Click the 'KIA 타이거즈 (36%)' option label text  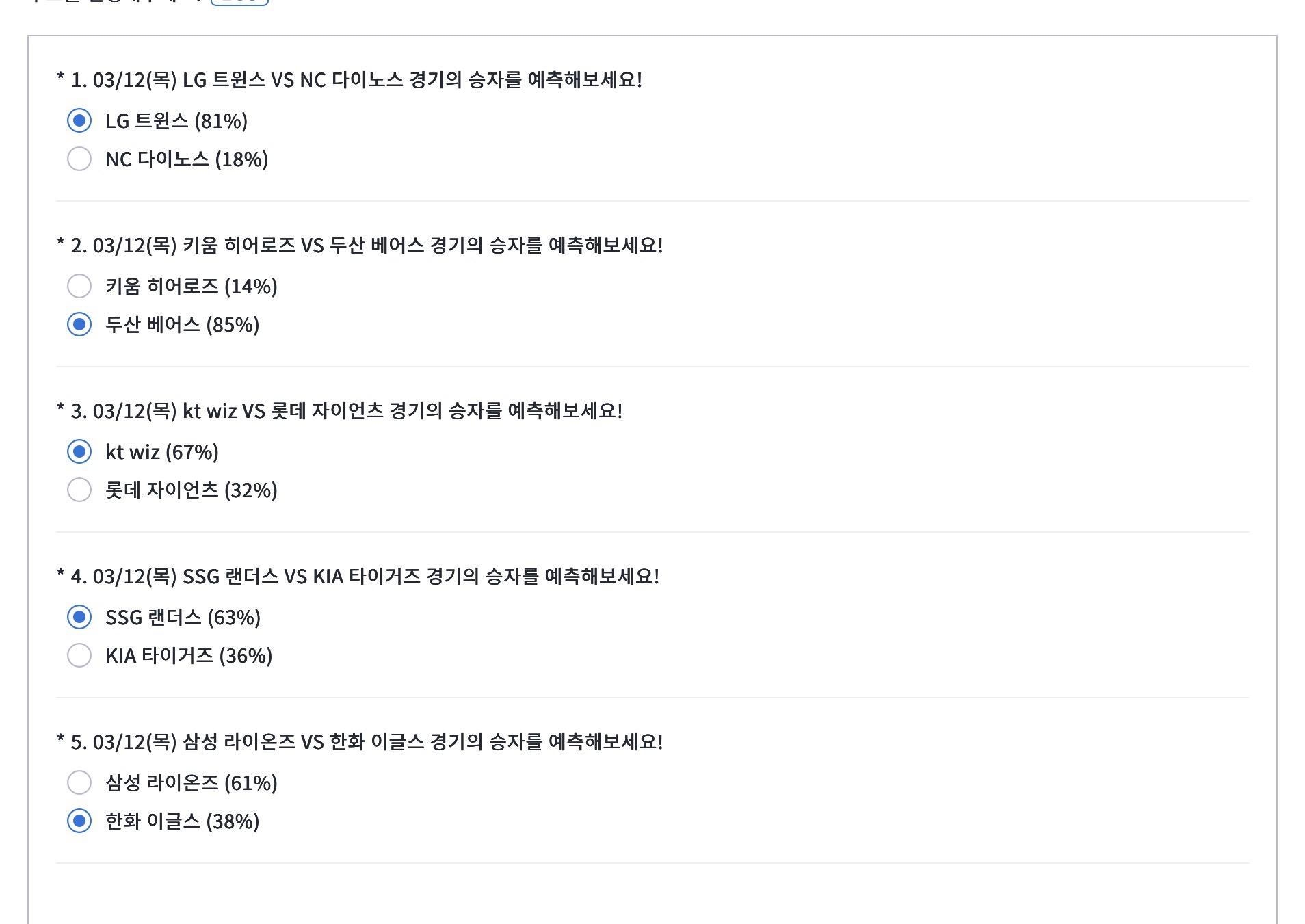click(189, 656)
